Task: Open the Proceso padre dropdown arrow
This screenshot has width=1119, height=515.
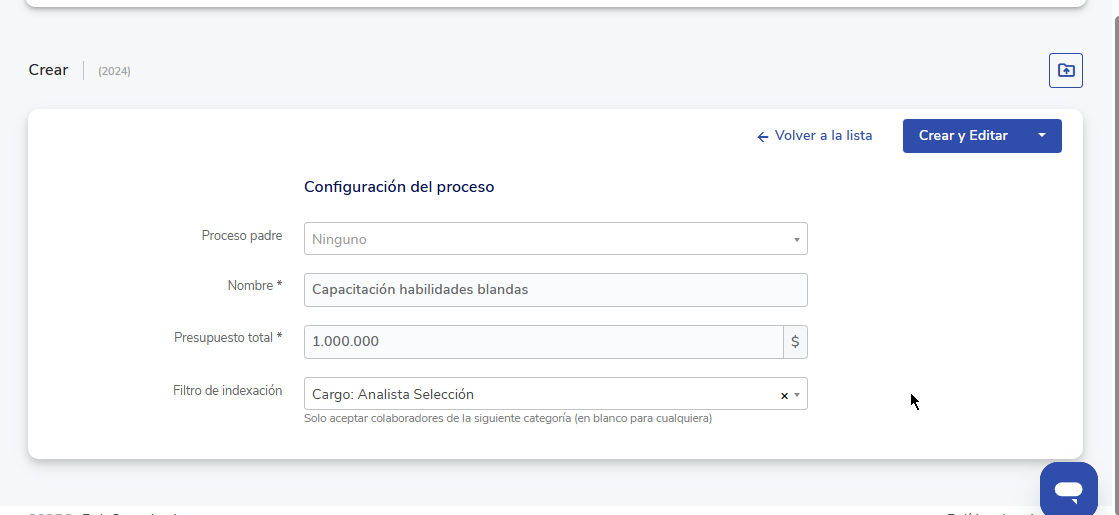Action: pos(796,240)
